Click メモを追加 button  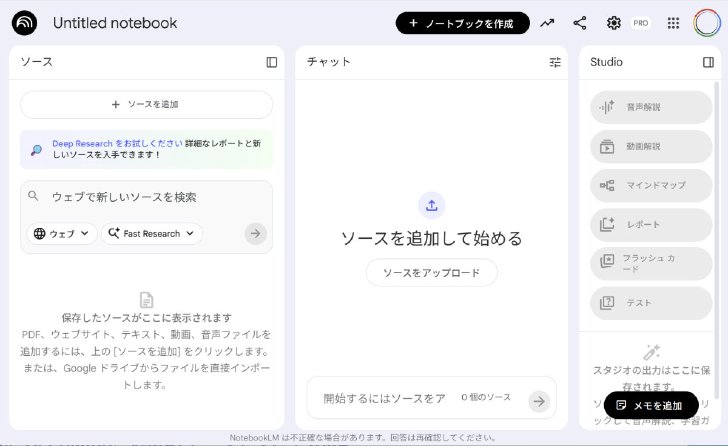click(x=651, y=406)
